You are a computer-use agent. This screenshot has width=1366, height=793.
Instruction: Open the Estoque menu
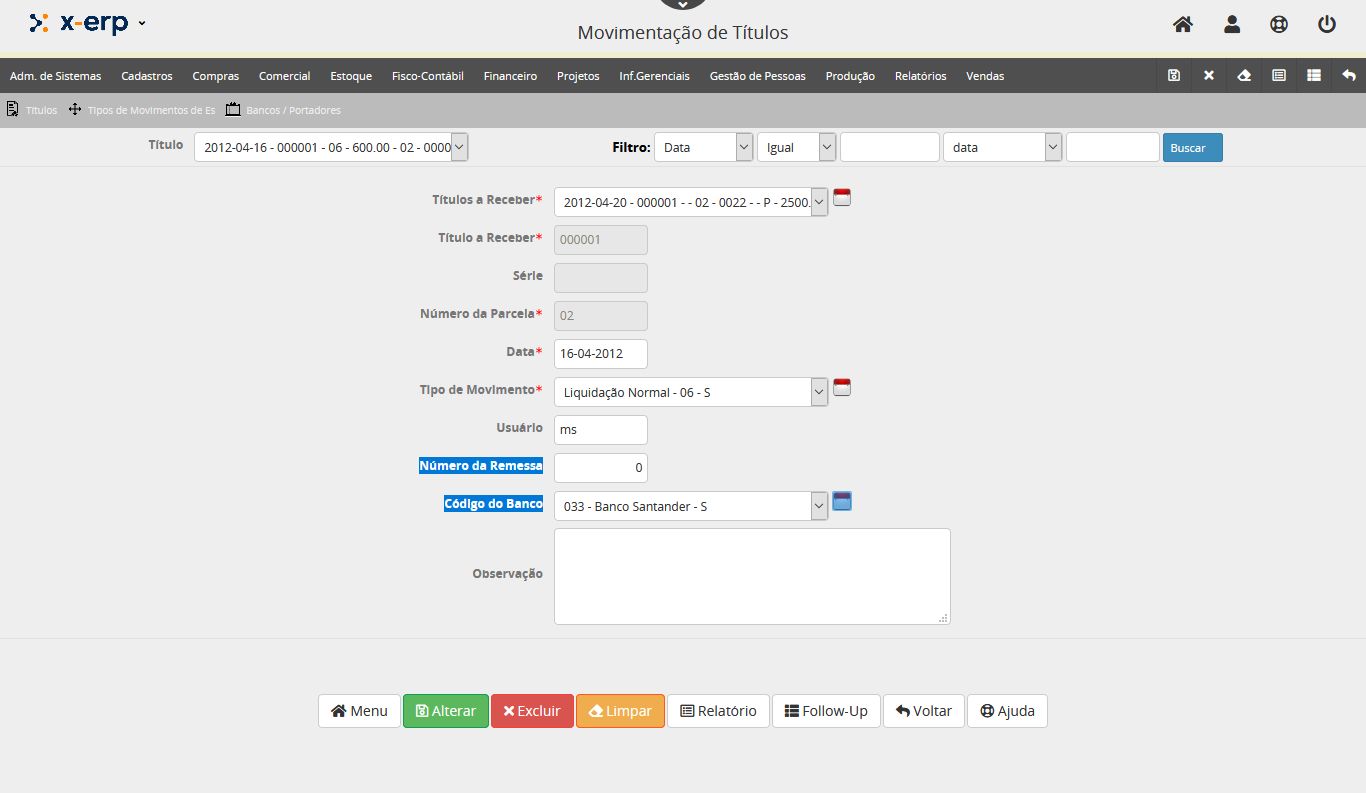[351, 76]
